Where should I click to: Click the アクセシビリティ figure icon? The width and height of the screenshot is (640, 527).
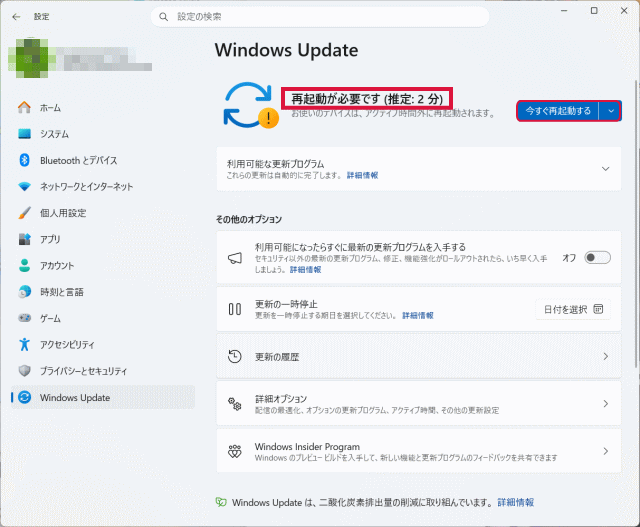click(24, 344)
